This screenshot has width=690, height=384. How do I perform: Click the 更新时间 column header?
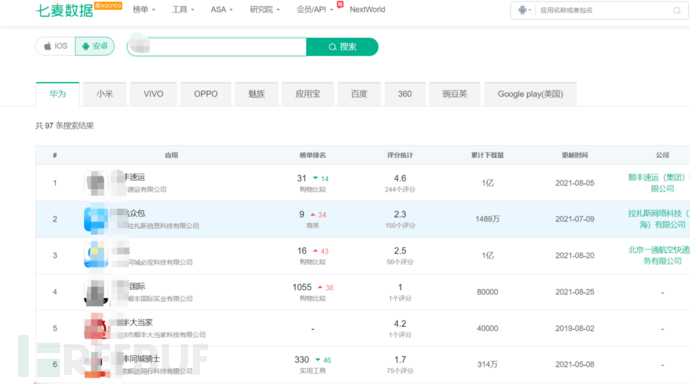[x=575, y=155]
